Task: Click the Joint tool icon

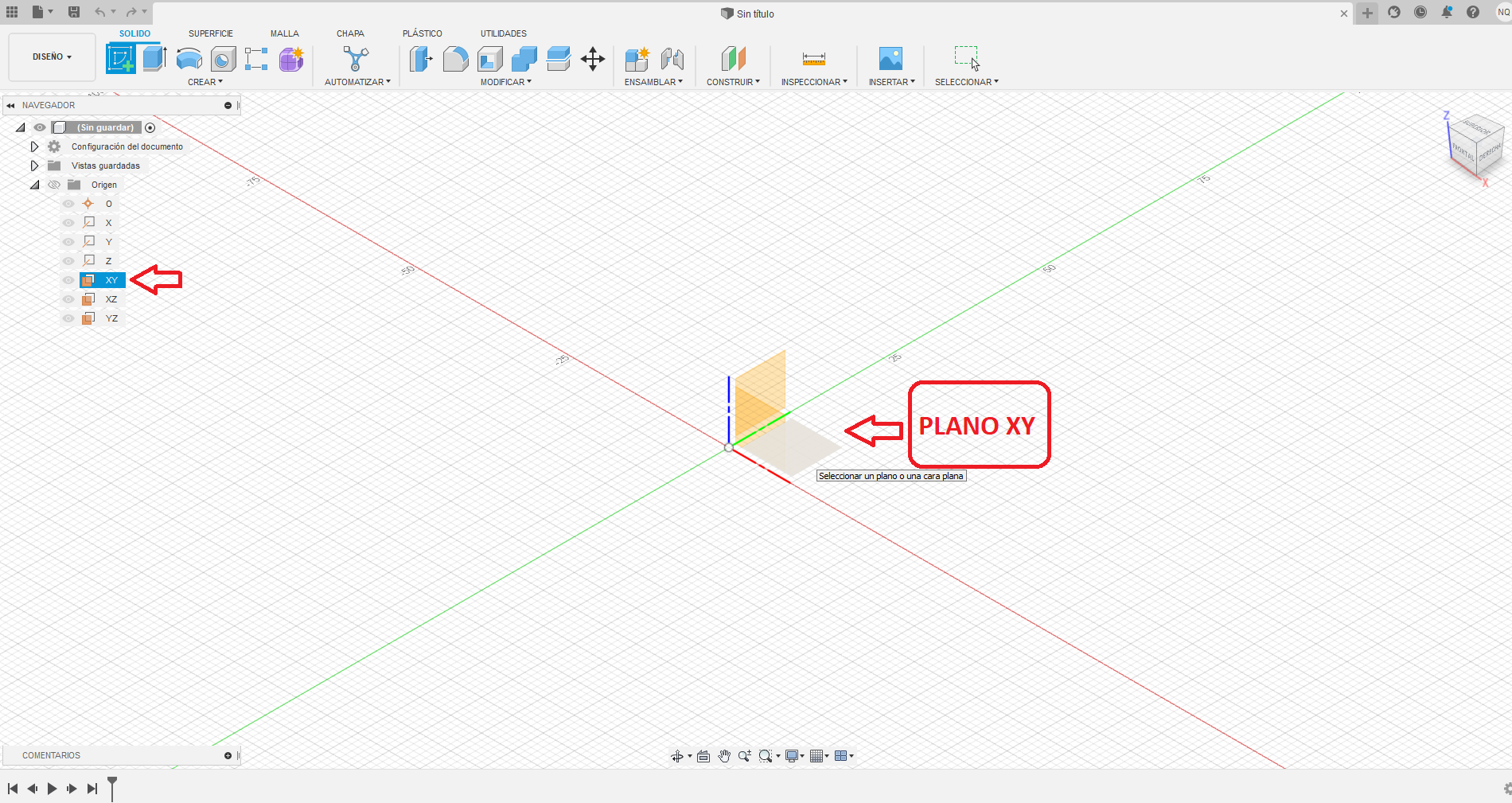Action: [x=672, y=59]
